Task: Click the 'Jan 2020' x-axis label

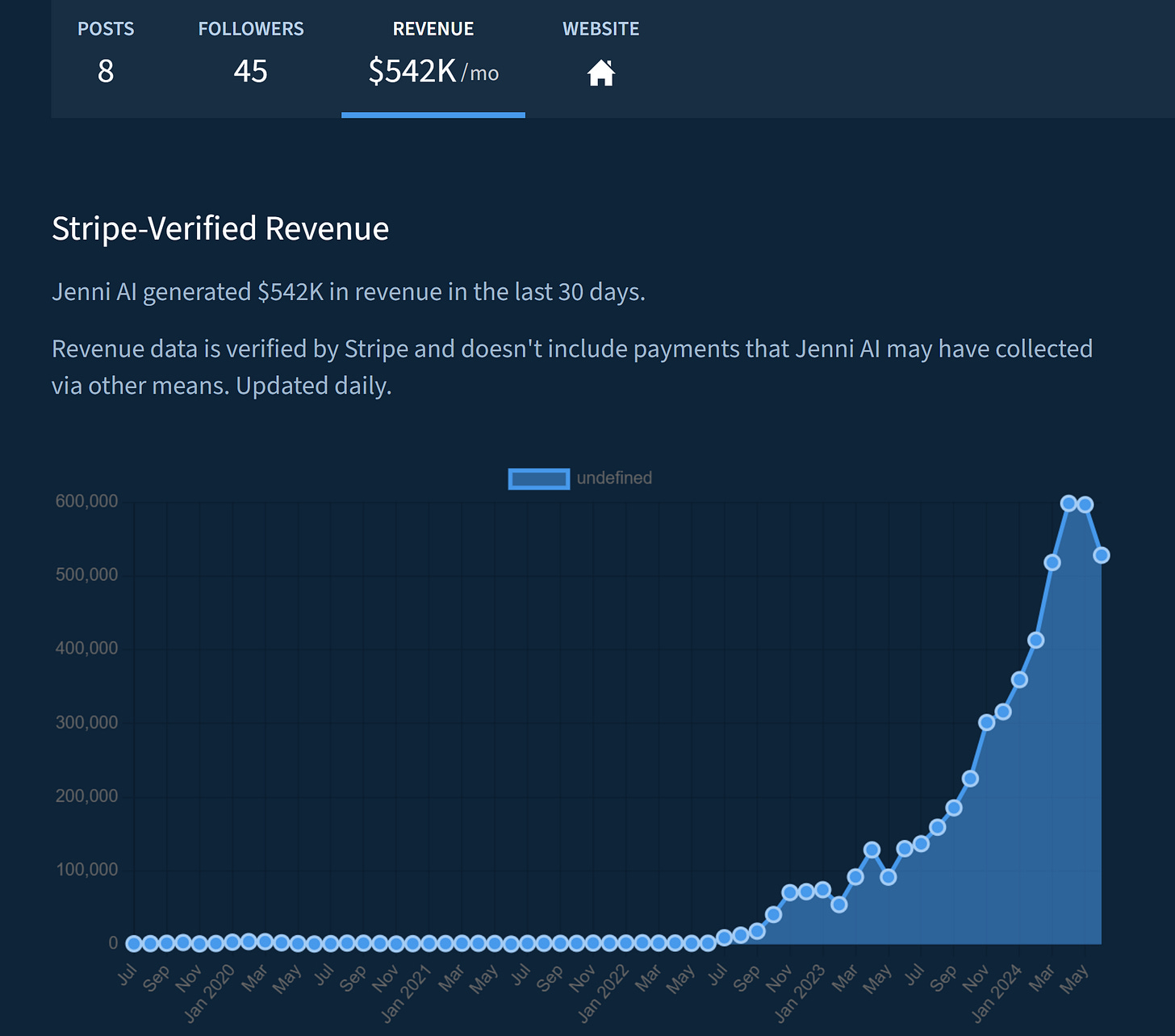Action: (x=209, y=992)
